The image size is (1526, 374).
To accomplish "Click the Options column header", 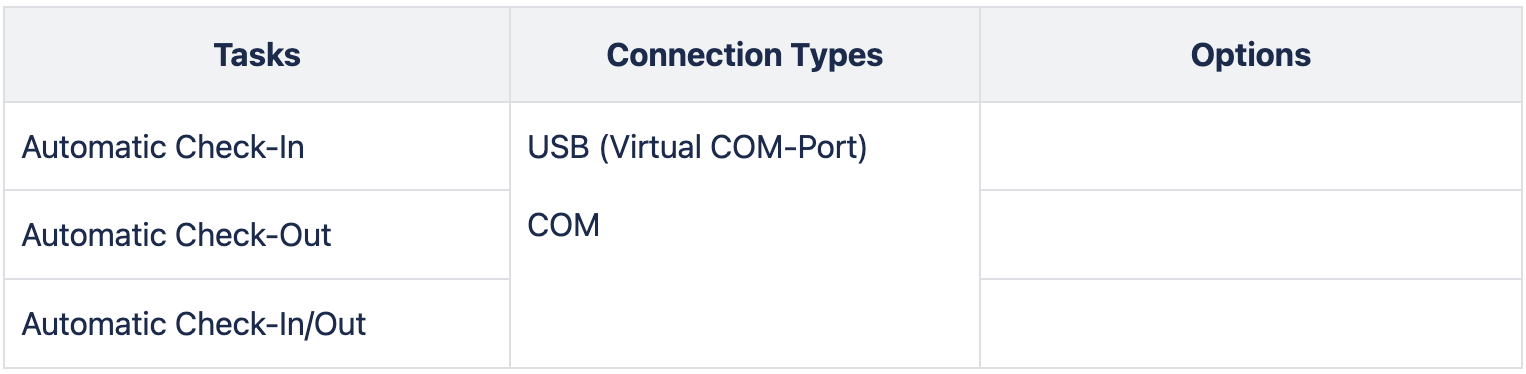I will [1251, 55].
